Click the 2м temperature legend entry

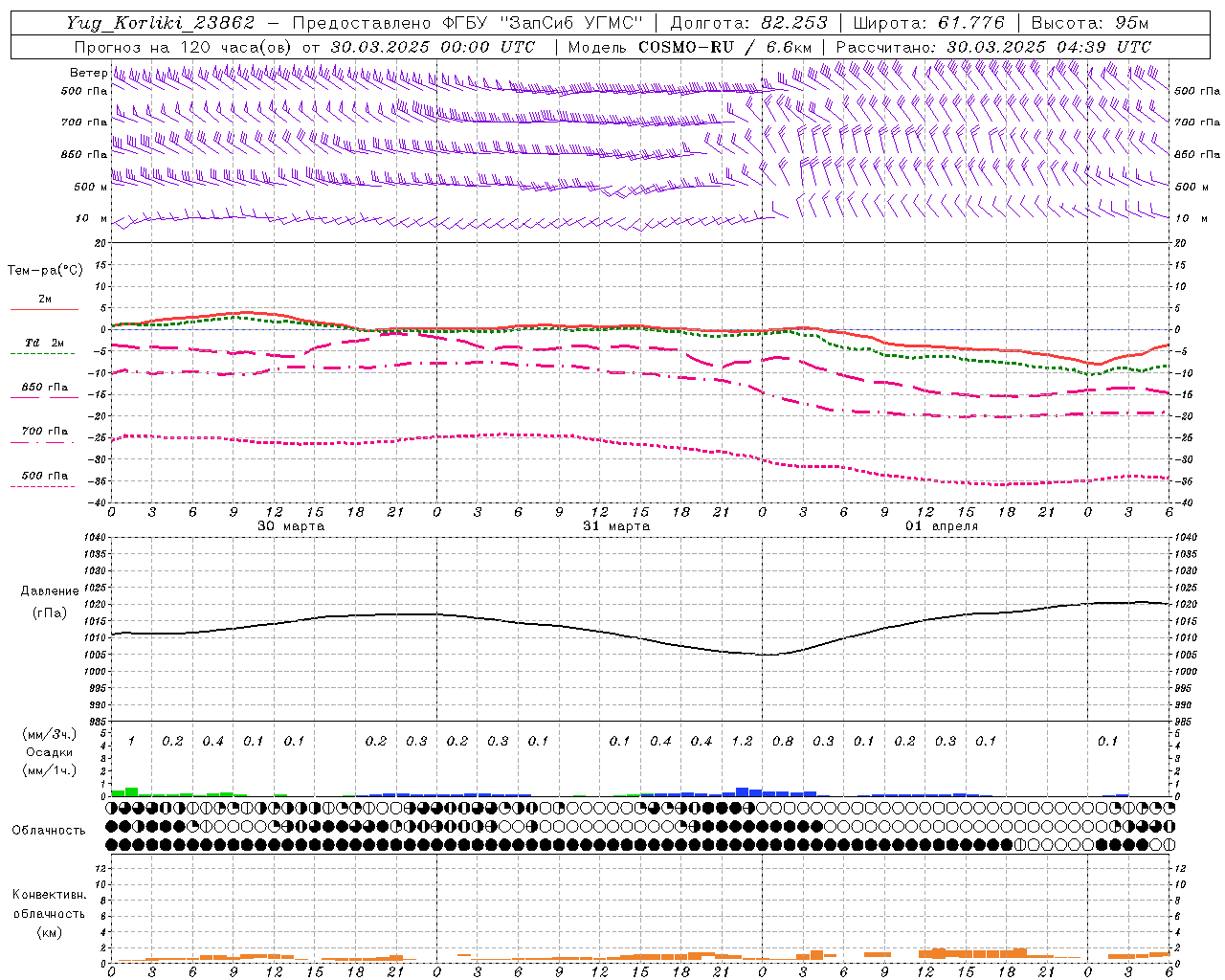44,300
